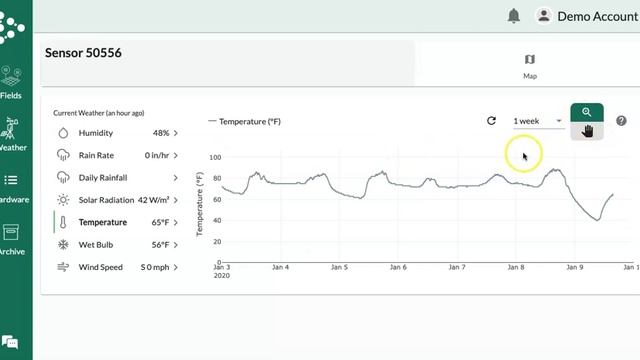Expand the Solar Radiation row chevron
Screen dimensions: 640x360
tap(176, 200)
